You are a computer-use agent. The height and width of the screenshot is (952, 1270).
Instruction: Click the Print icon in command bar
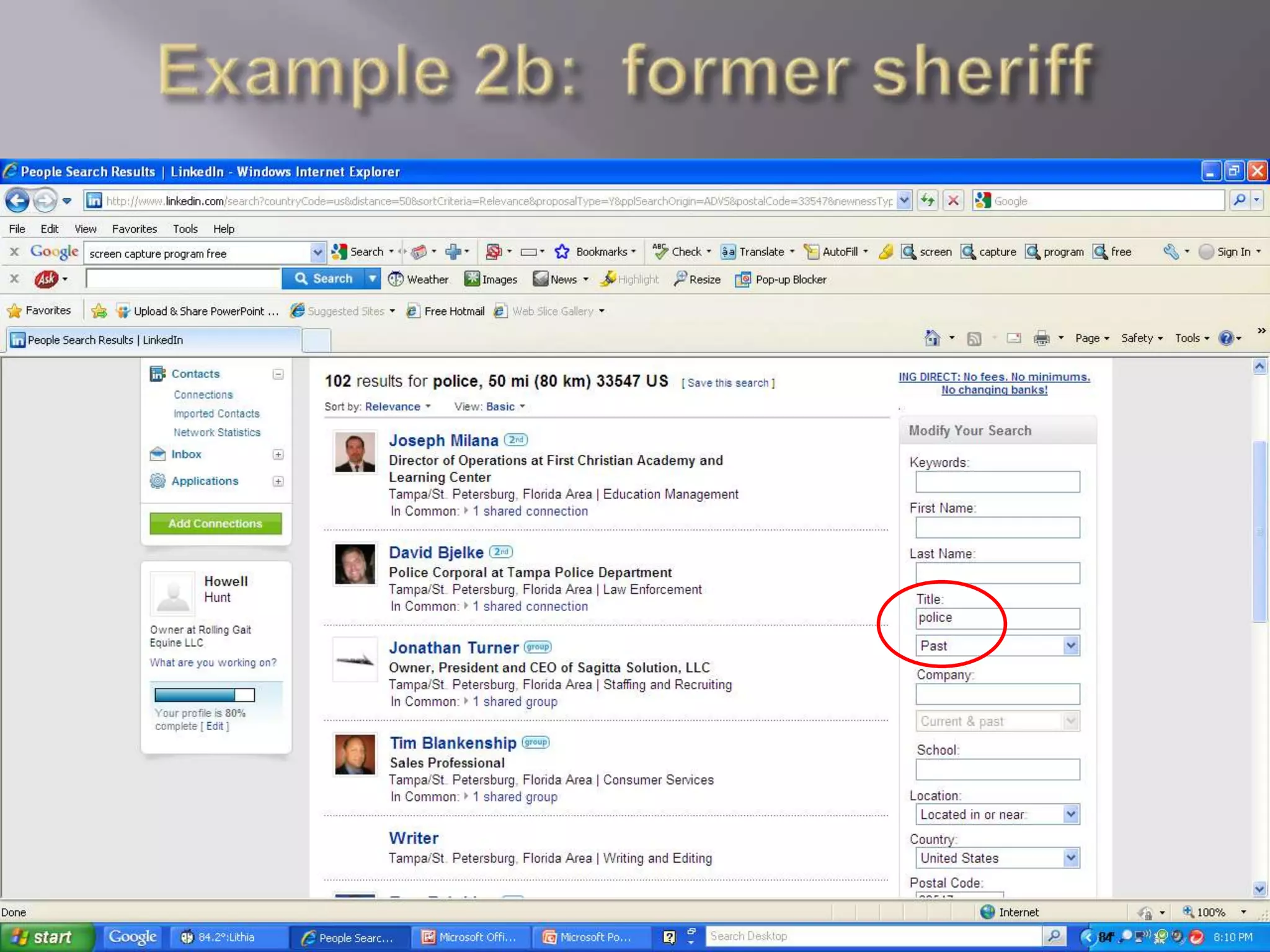point(1042,338)
